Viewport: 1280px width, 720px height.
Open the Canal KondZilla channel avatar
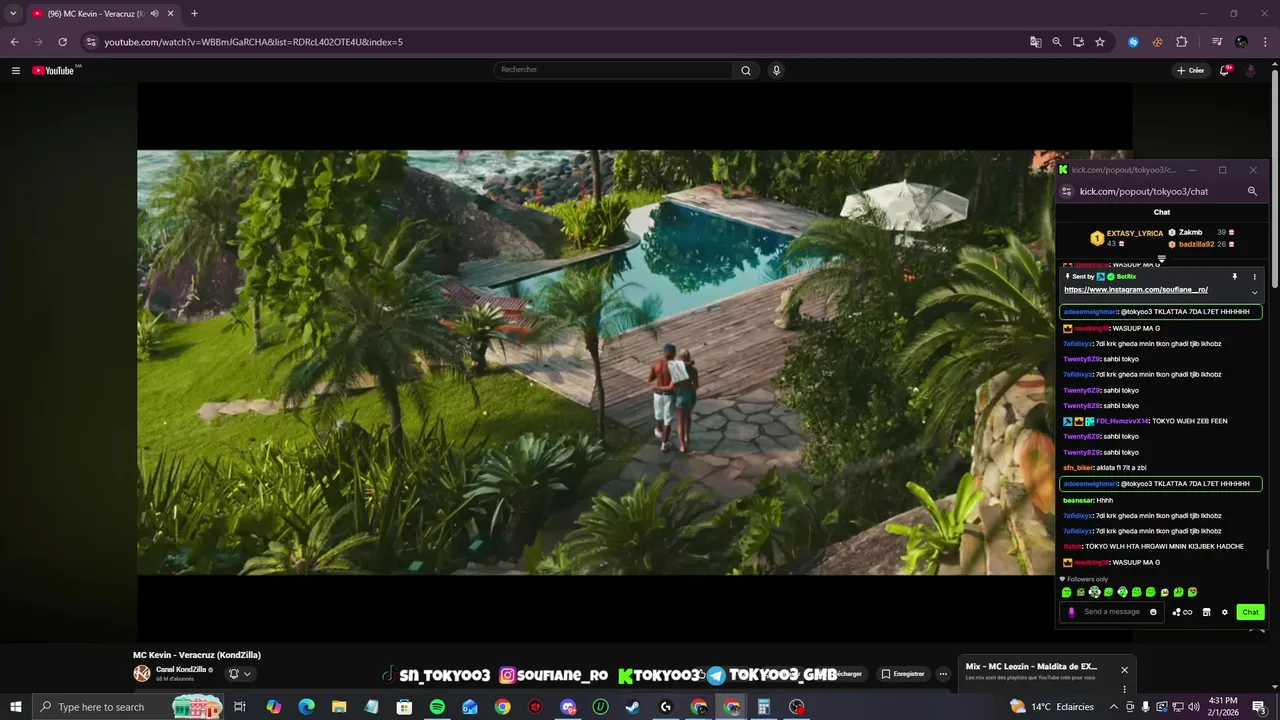(x=142, y=673)
